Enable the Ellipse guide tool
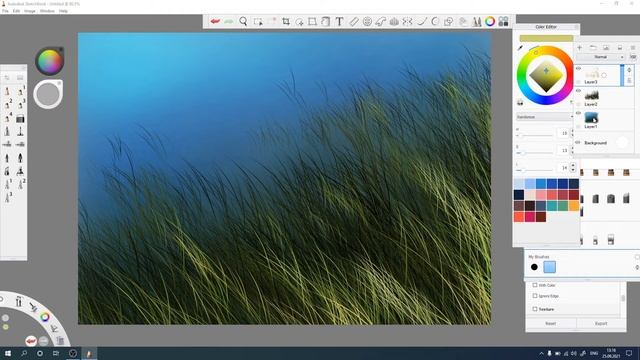The height and width of the screenshot is (360, 640). pyautogui.click(x=367, y=21)
